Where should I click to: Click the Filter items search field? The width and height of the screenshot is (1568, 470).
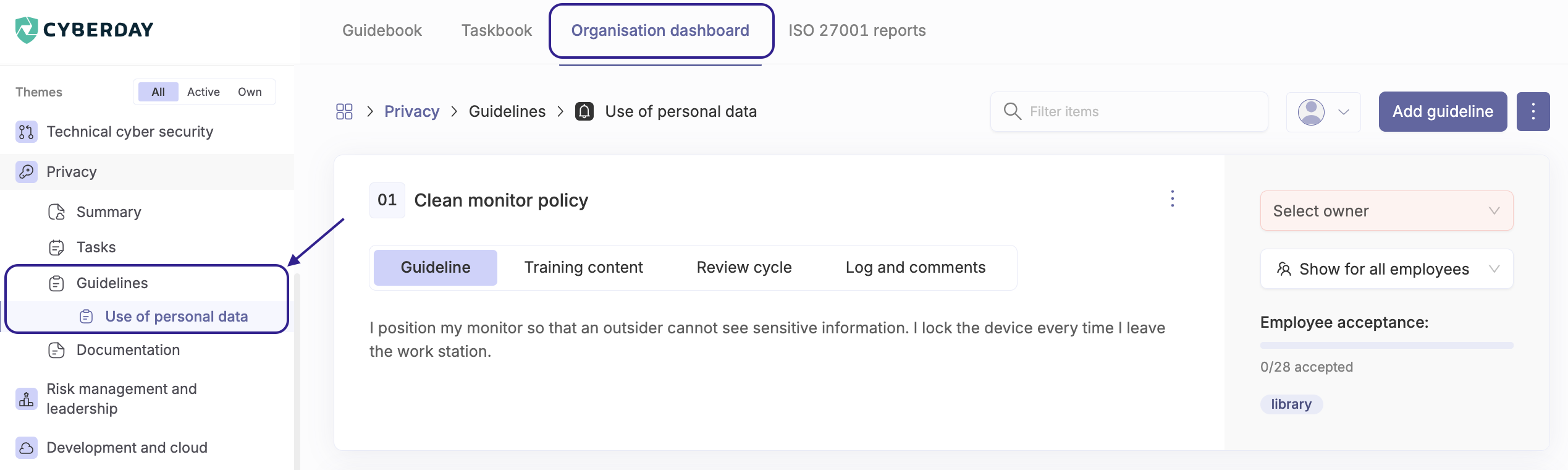[1129, 111]
